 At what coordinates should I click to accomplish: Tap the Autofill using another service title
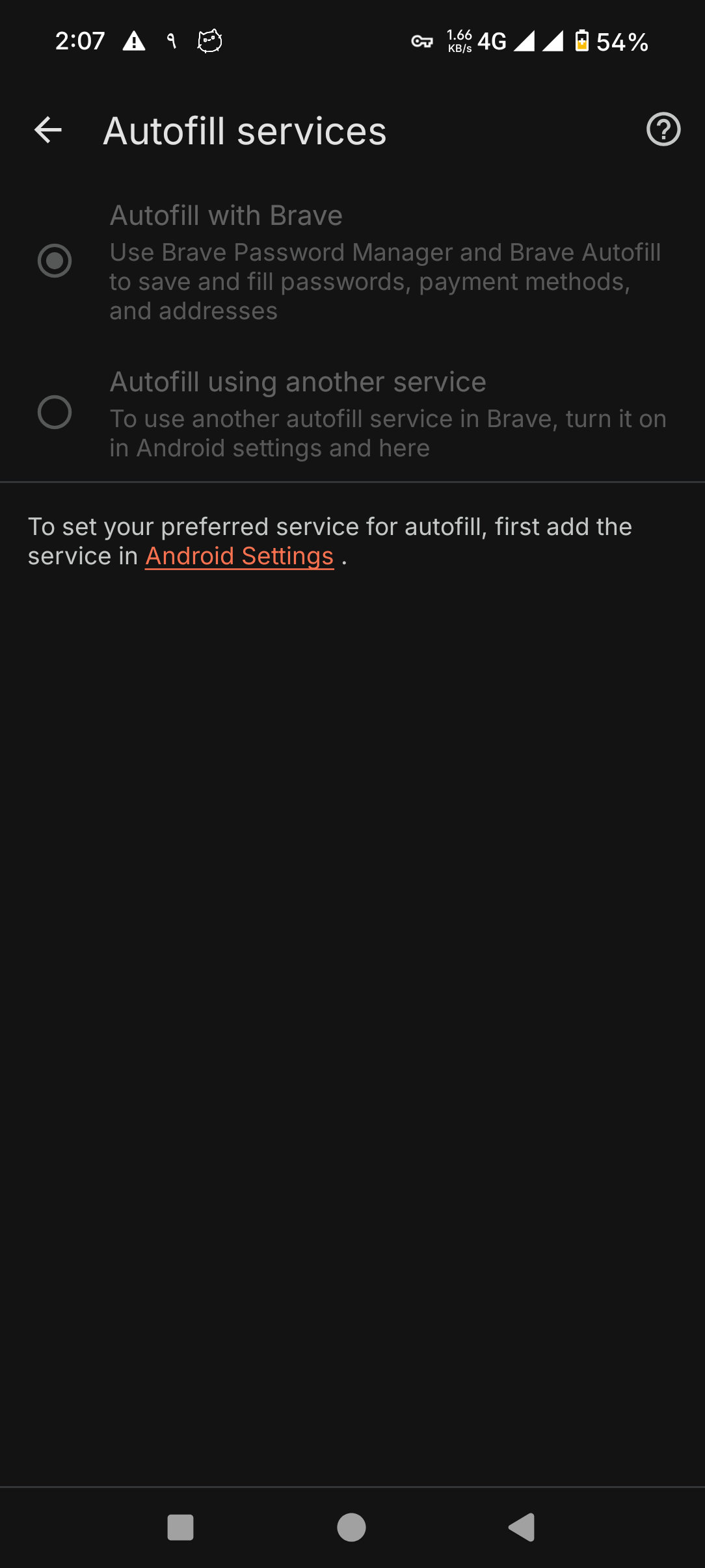pyautogui.click(x=298, y=382)
